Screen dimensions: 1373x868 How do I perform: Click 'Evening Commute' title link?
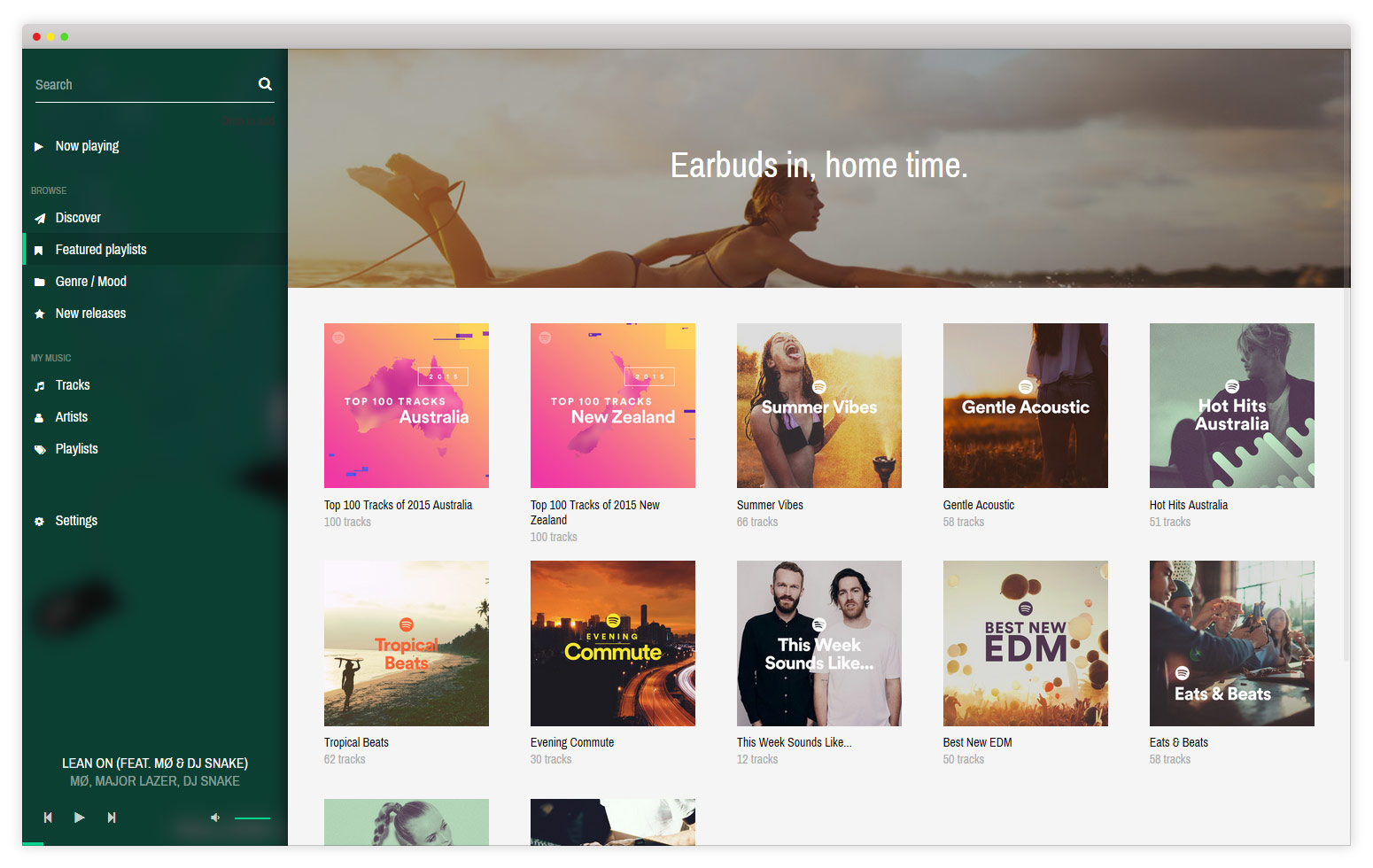tap(572, 742)
